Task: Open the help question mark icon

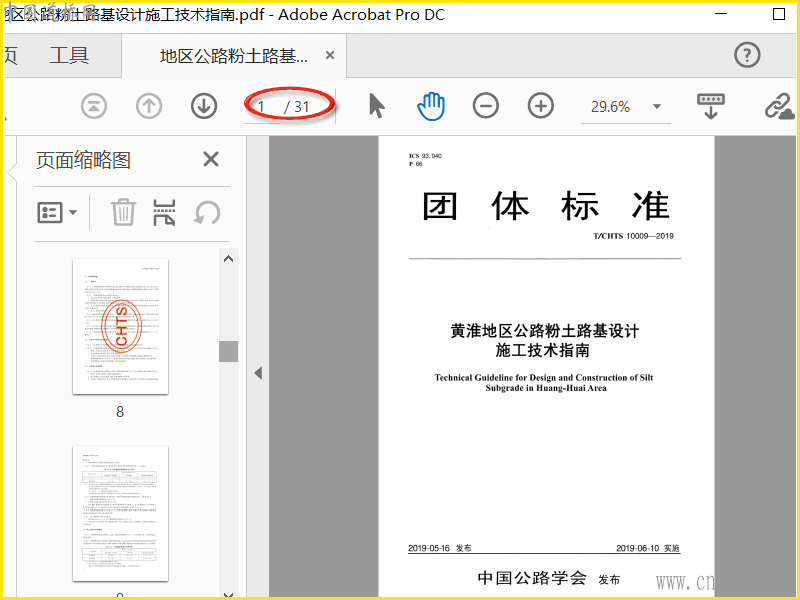Action: click(x=747, y=55)
